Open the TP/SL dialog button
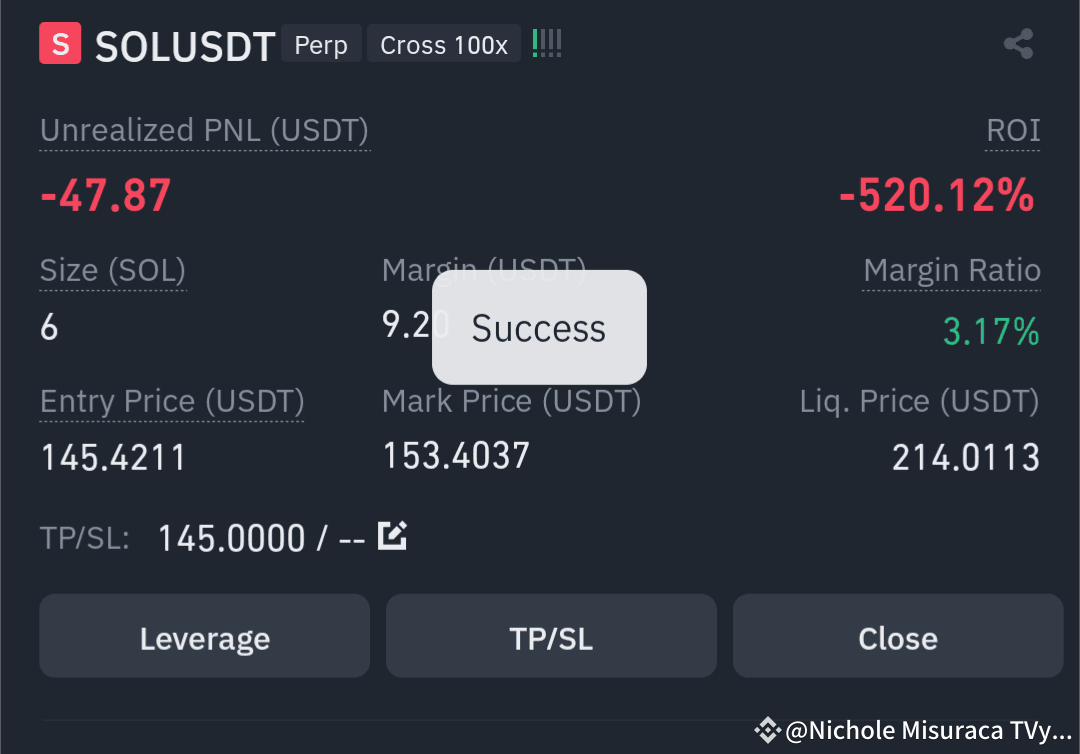The width and height of the screenshot is (1080, 754). (551, 636)
